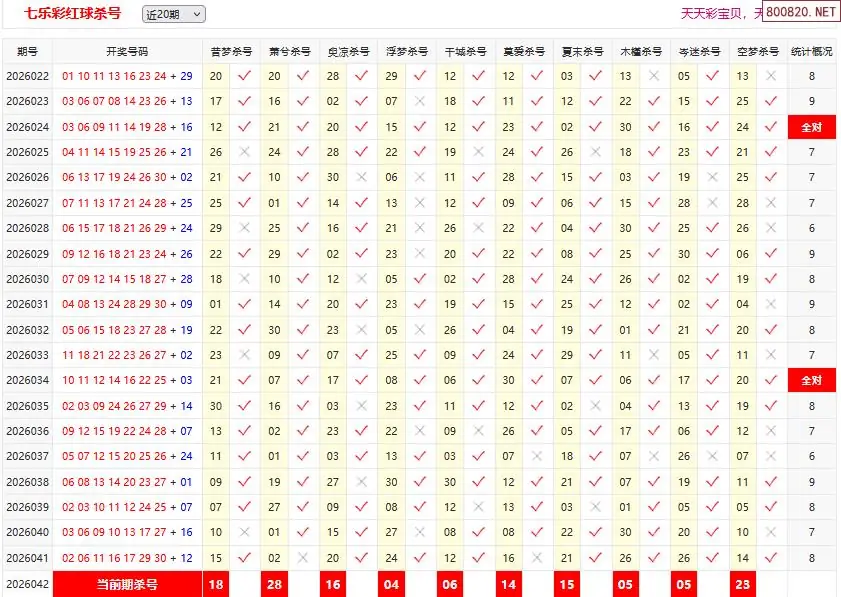Click the X mark in 浮梦杀号 for issue 2026023
The height and width of the screenshot is (597, 841).
(x=420, y=101)
